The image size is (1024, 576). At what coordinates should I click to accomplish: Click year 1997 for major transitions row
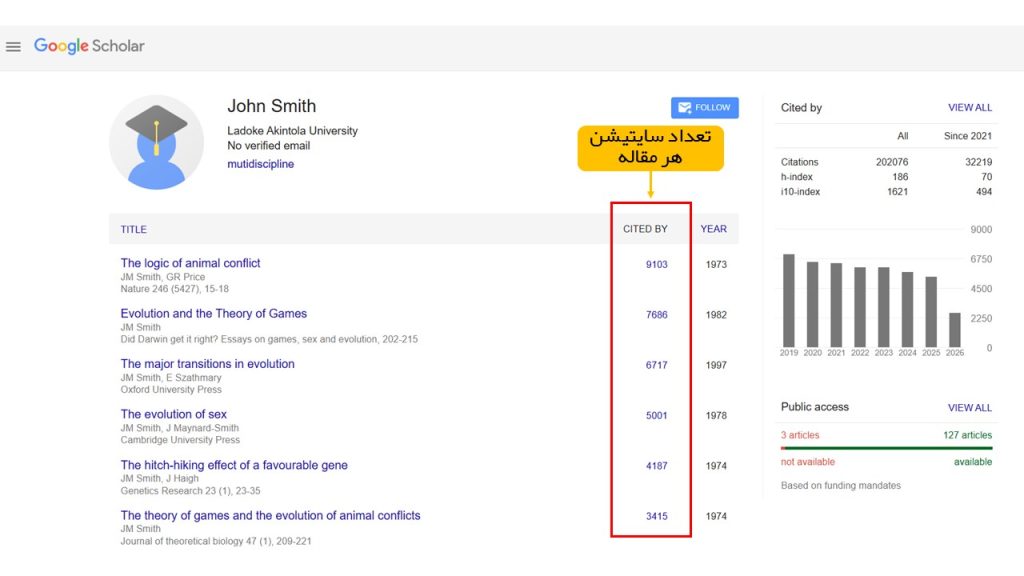tap(716, 365)
